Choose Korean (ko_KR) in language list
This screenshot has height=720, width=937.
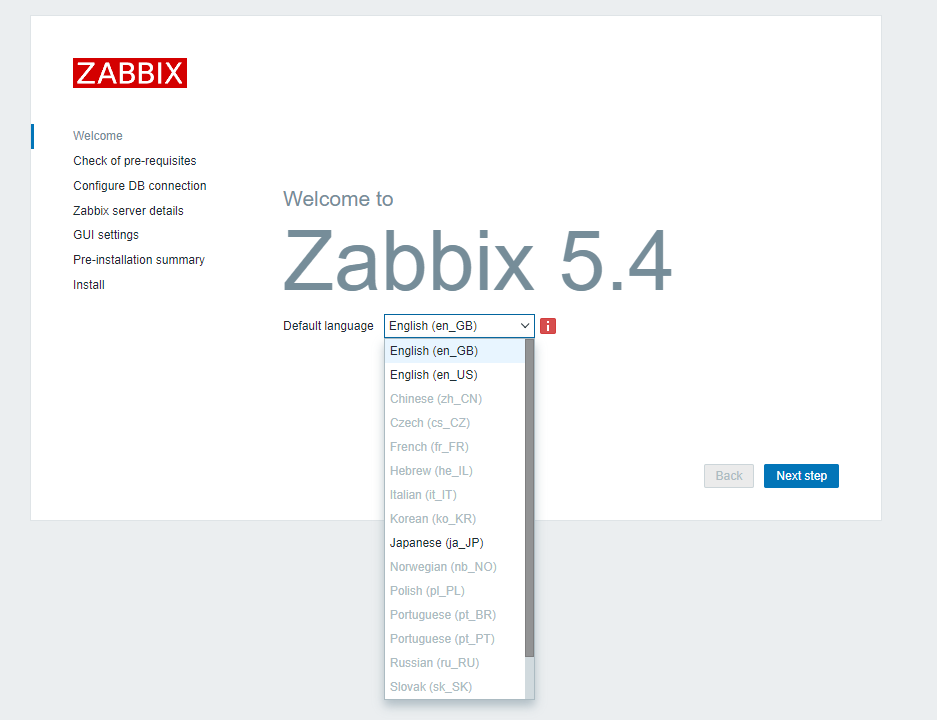[433, 519]
